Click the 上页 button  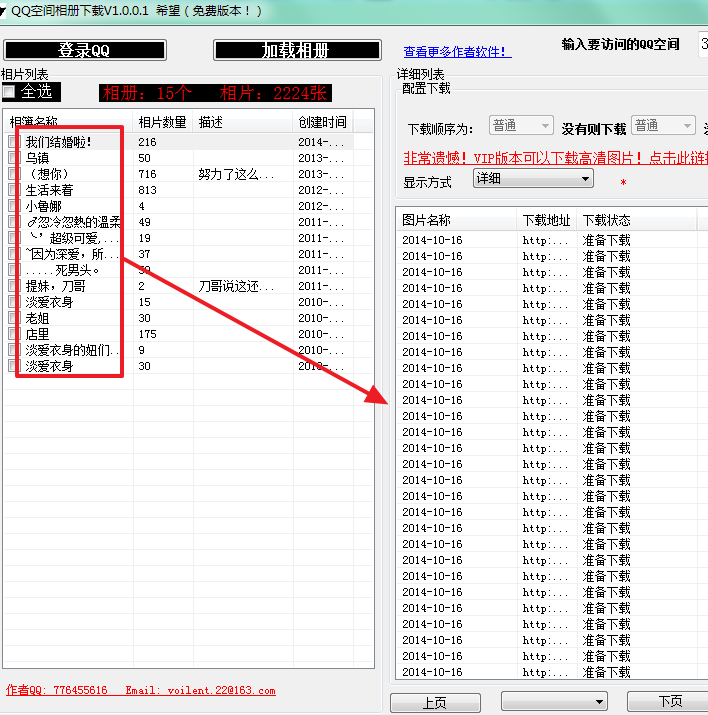tap(435, 702)
